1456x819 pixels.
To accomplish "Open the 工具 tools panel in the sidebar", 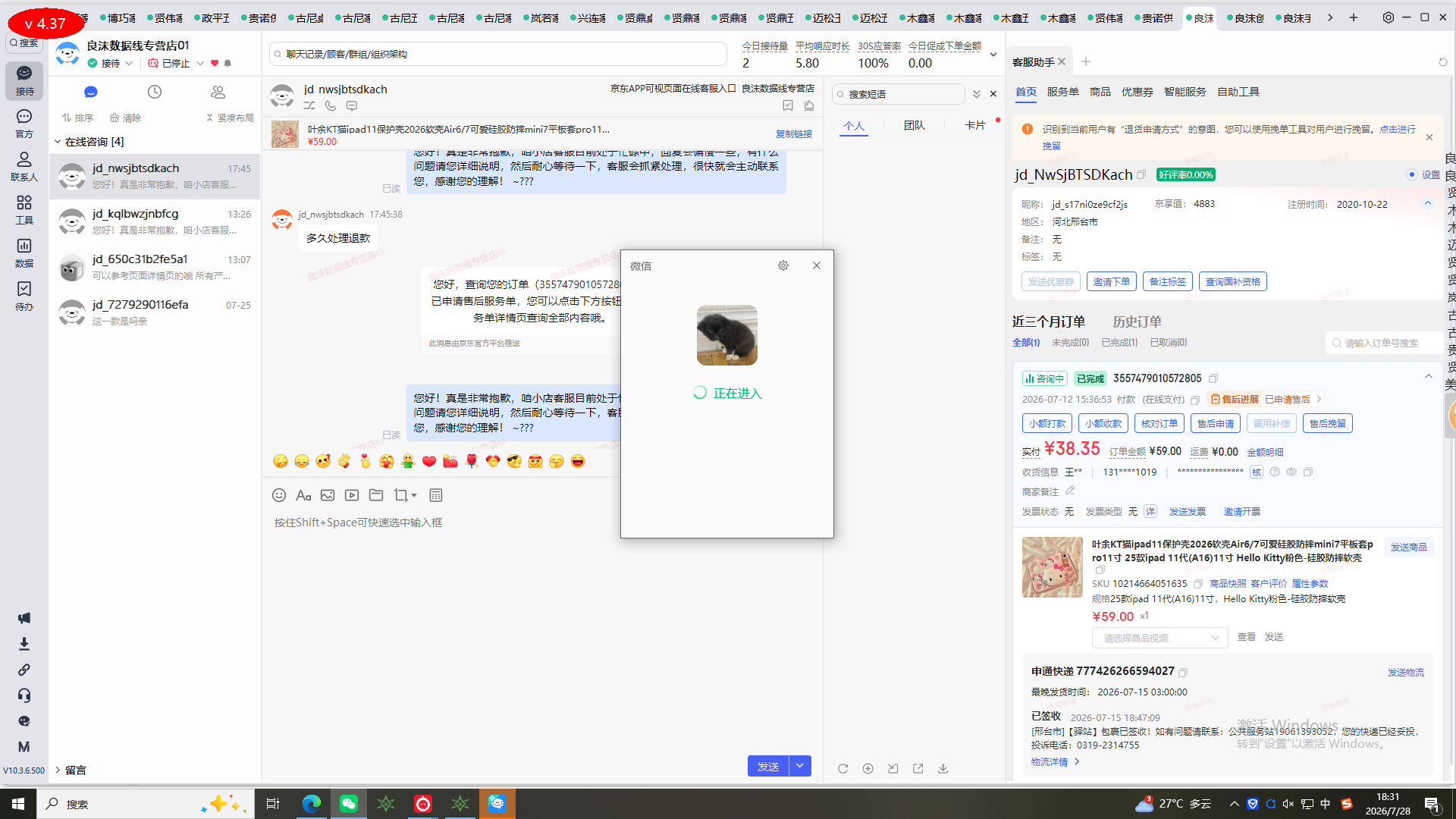I will click(x=24, y=209).
